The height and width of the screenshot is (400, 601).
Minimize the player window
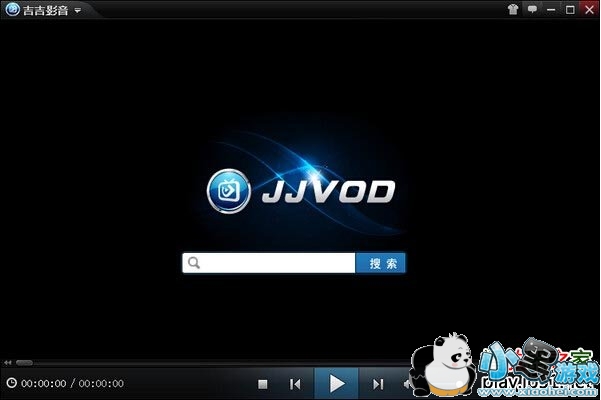point(551,10)
